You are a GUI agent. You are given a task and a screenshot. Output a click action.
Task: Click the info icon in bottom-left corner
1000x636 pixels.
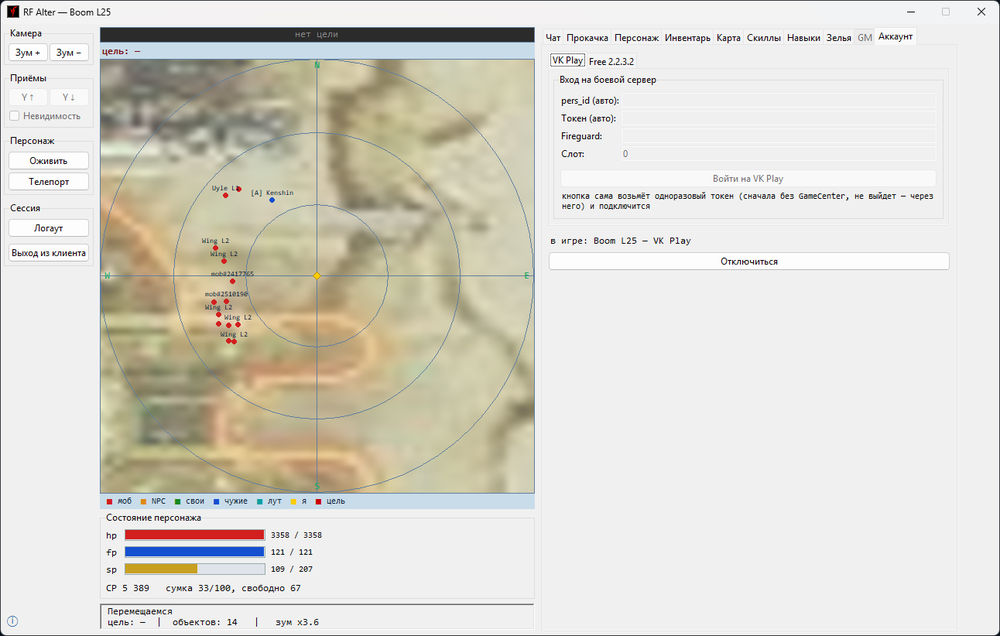click(x=12, y=621)
